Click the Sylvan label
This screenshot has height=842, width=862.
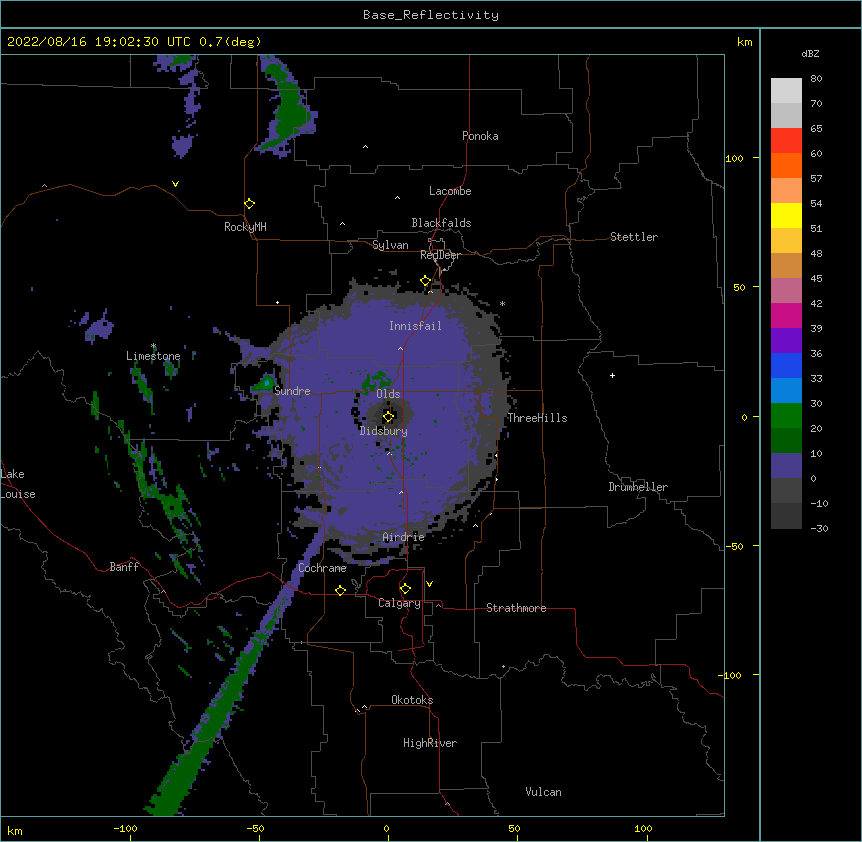[390, 245]
